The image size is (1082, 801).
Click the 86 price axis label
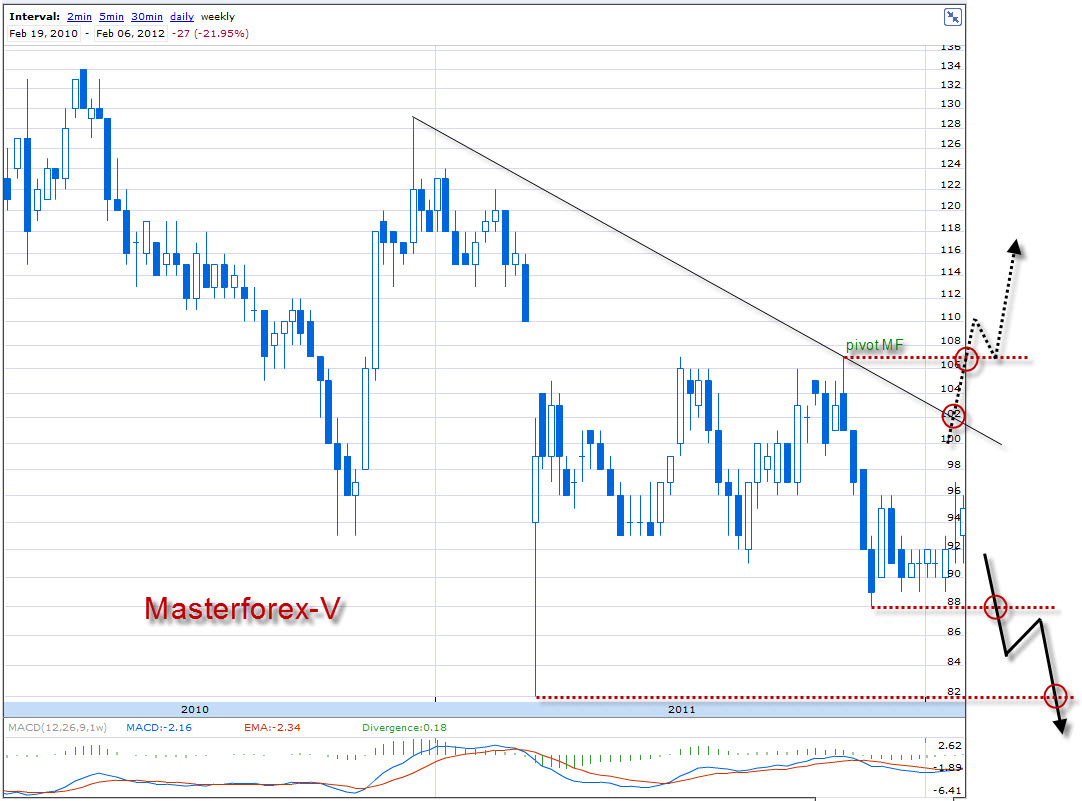954,631
